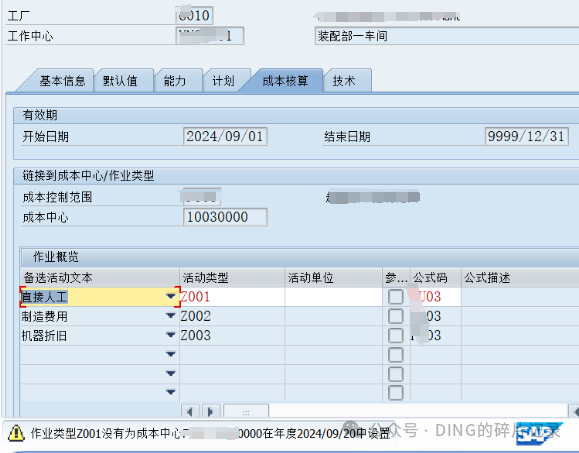Open dropdown for 直接人工 row

tap(171, 296)
